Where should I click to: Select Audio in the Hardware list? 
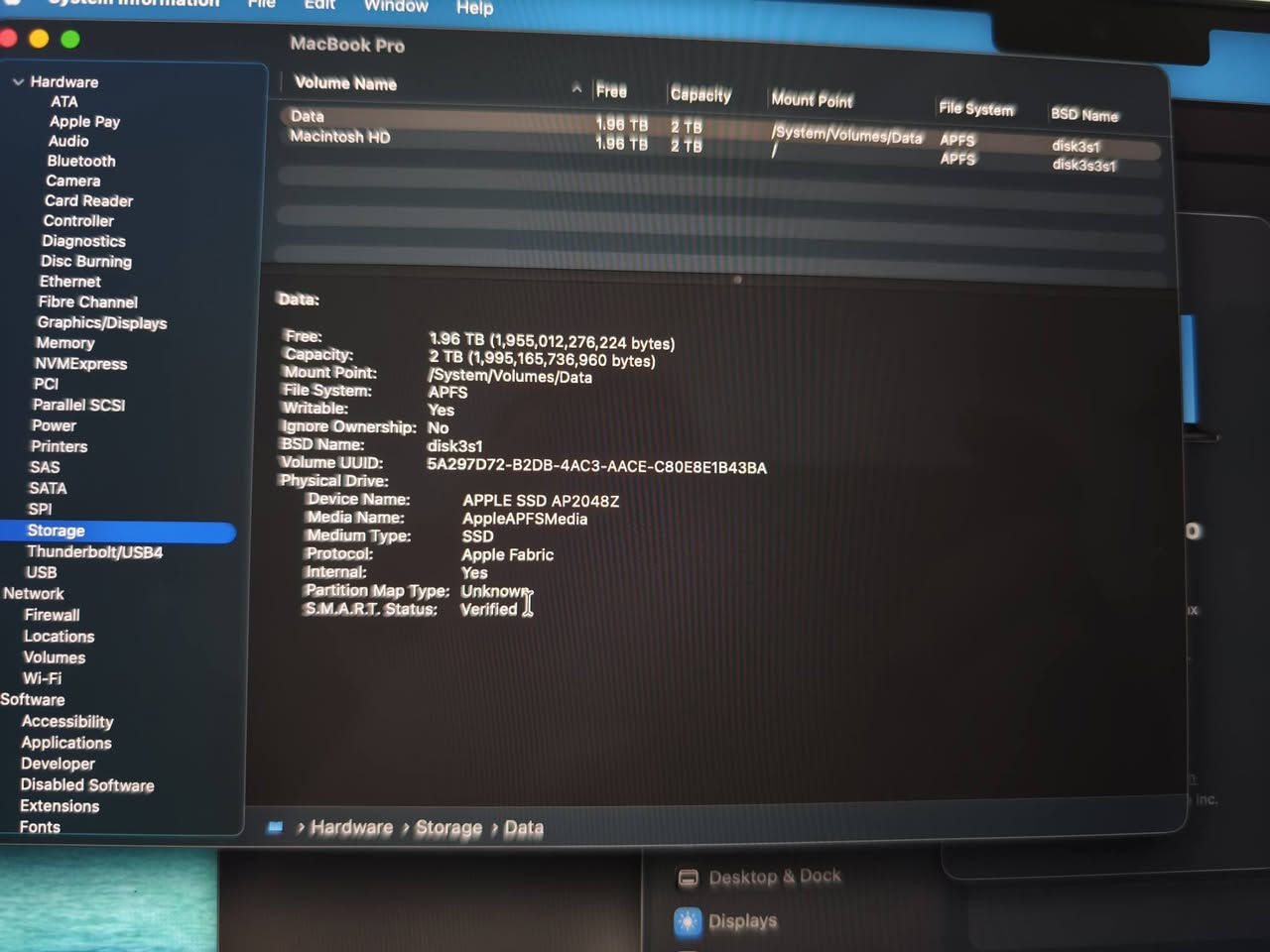[68, 141]
